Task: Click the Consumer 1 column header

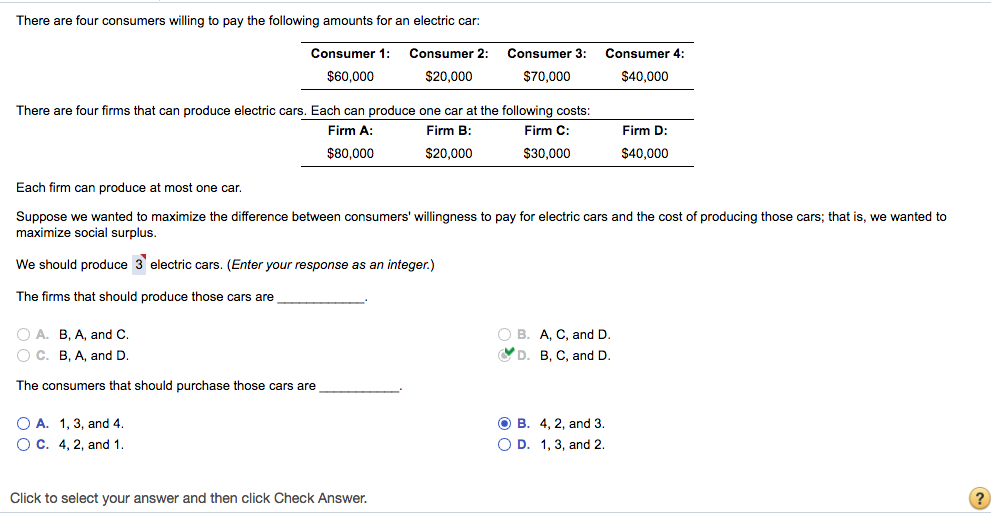Action: click(x=350, y=53)
